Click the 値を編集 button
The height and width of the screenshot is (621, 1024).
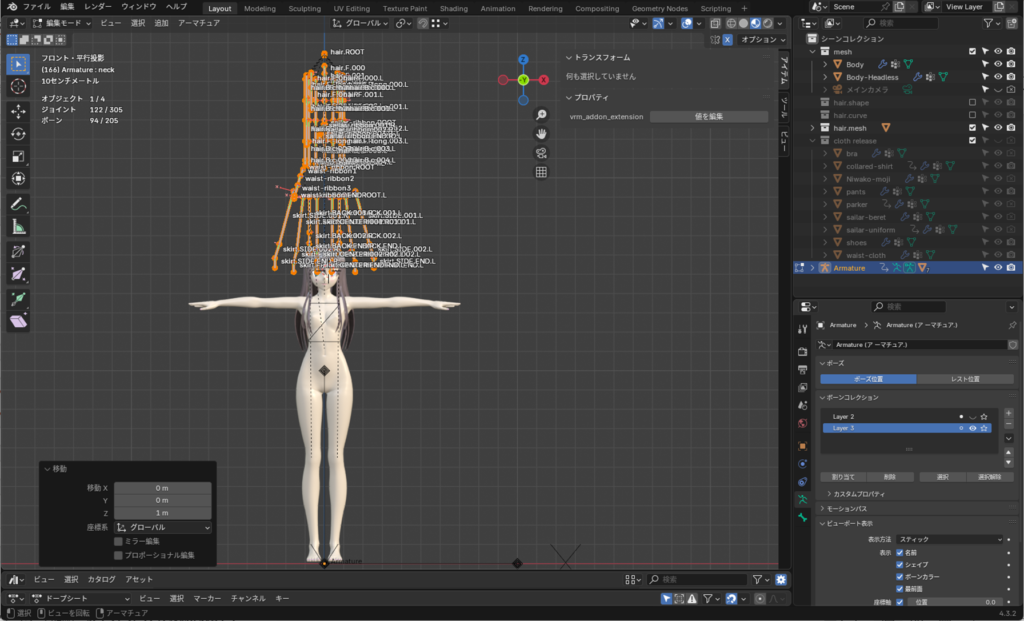[x=708, y=117]
